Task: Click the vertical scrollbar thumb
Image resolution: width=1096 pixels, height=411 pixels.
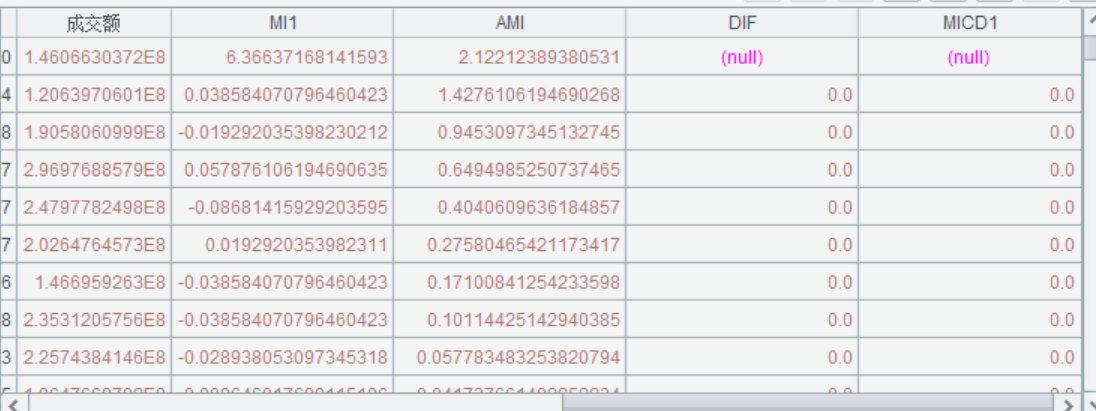Action: coord(1090,49)
